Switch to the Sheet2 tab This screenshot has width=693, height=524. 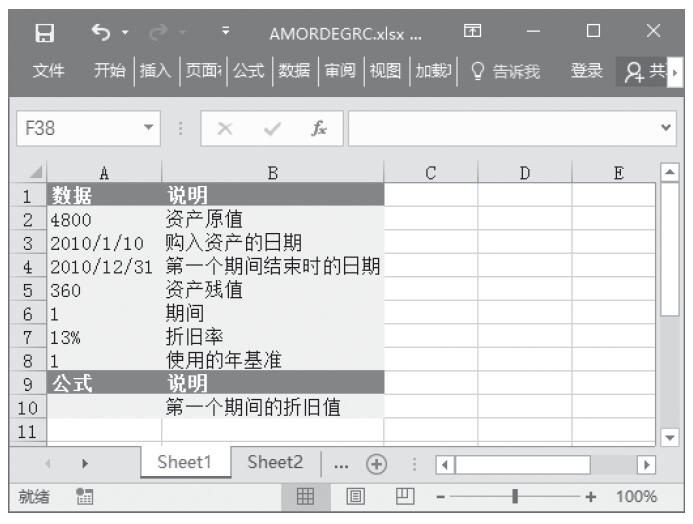pyautogui.click(x=274, y=462)
